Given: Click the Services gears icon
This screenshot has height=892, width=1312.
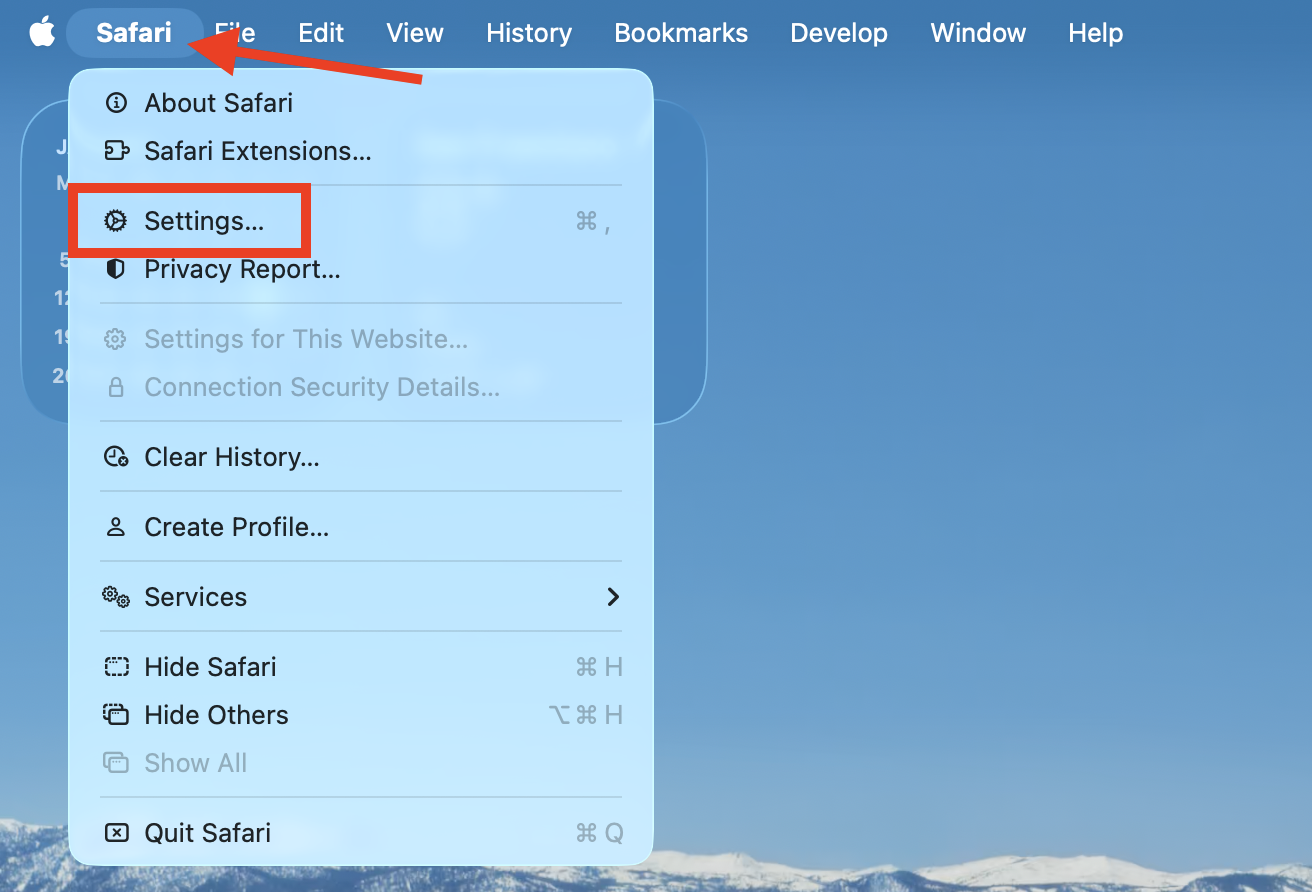Looking at the screenshot, I should tap(116, 596).
